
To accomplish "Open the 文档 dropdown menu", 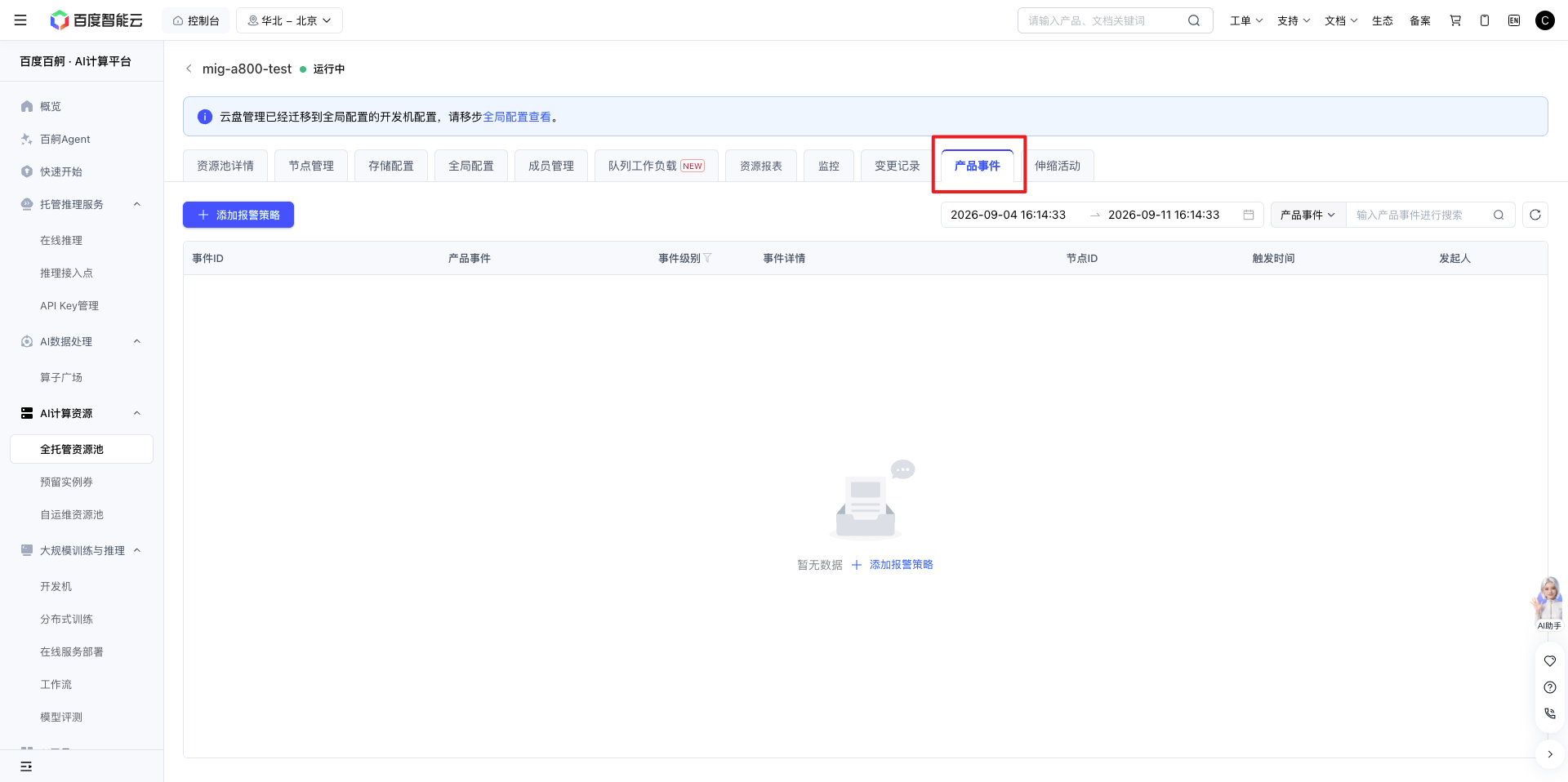I will click(1341, 20).
